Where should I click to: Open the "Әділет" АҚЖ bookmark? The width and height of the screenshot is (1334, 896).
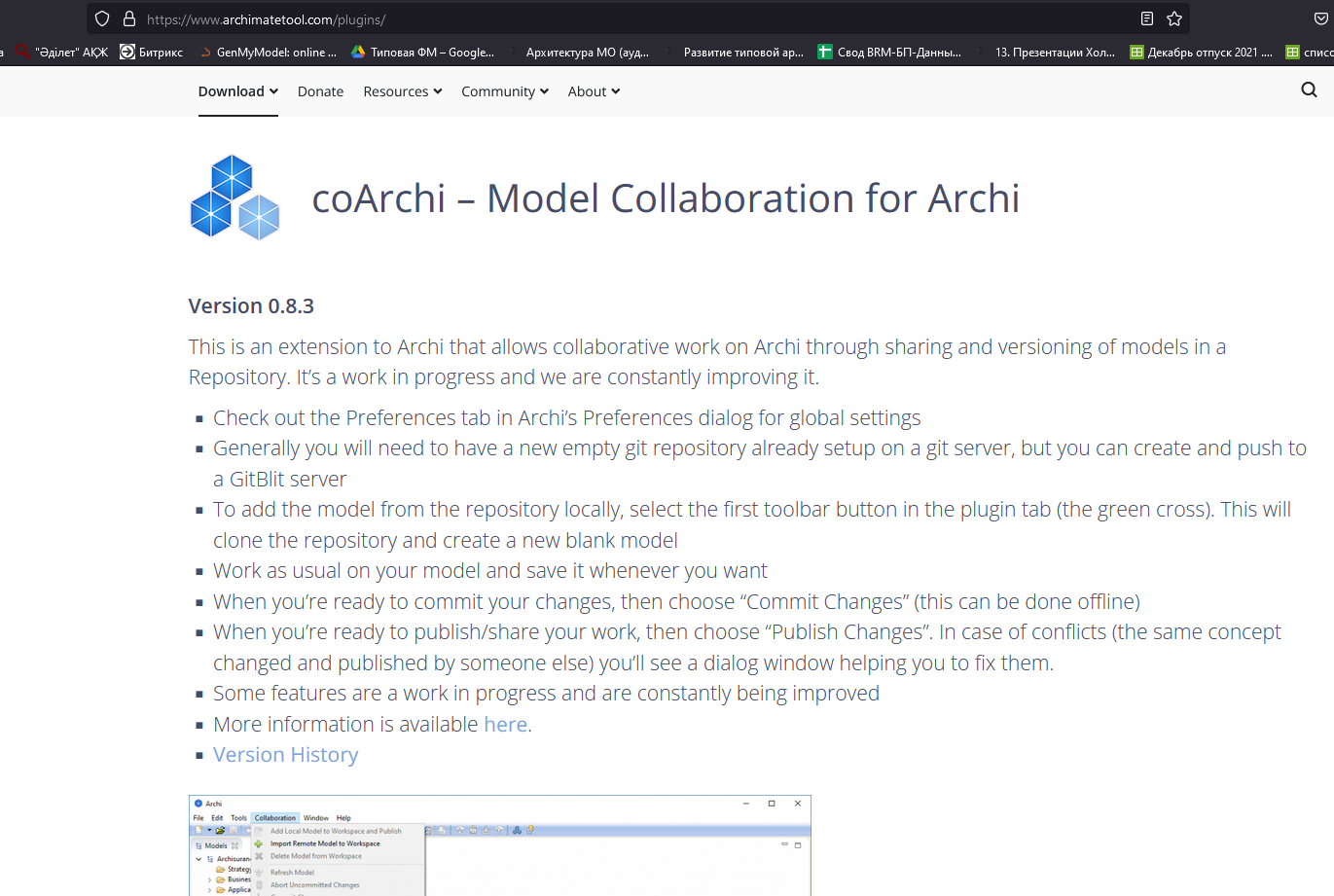coord(62,53)
